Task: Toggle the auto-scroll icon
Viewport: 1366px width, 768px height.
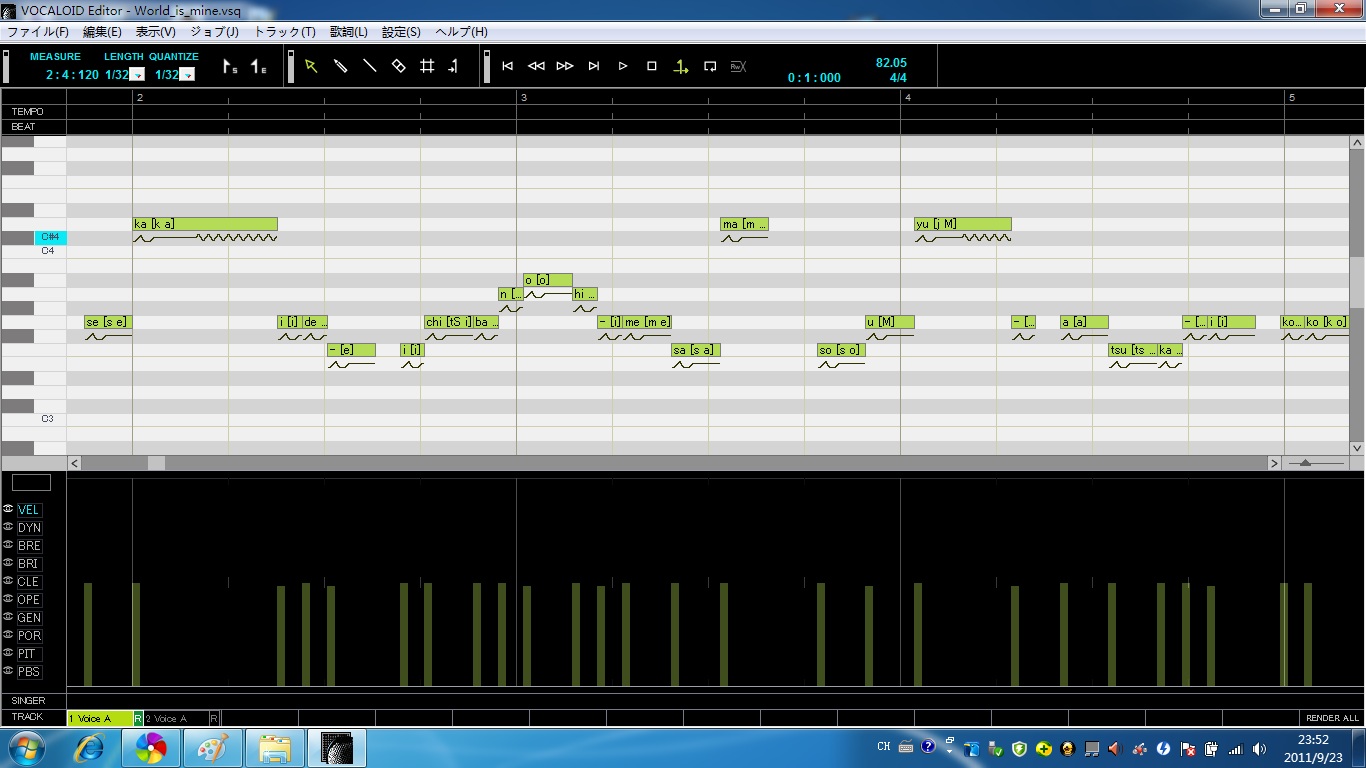Action: [x=681, y=66]
